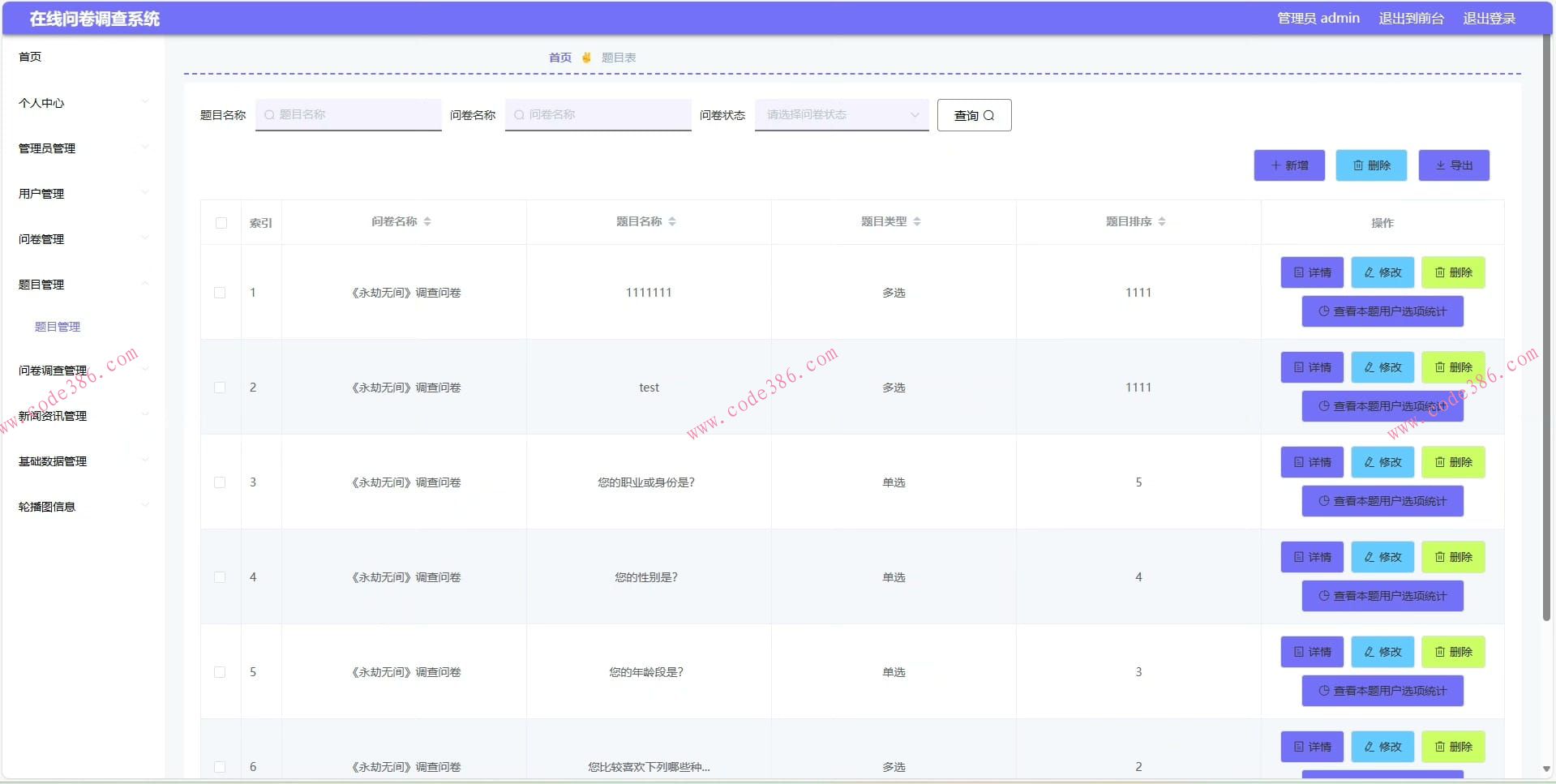Click the trash icon on the top 删除 button
This screenshot has height=784, width=1556.
(1357, 165)
